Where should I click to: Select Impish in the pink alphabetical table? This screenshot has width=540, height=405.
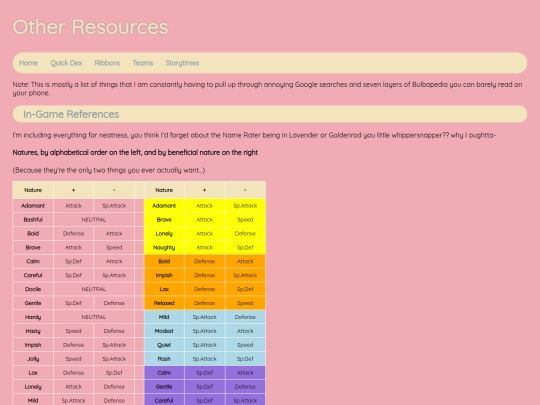coord(33,345)
